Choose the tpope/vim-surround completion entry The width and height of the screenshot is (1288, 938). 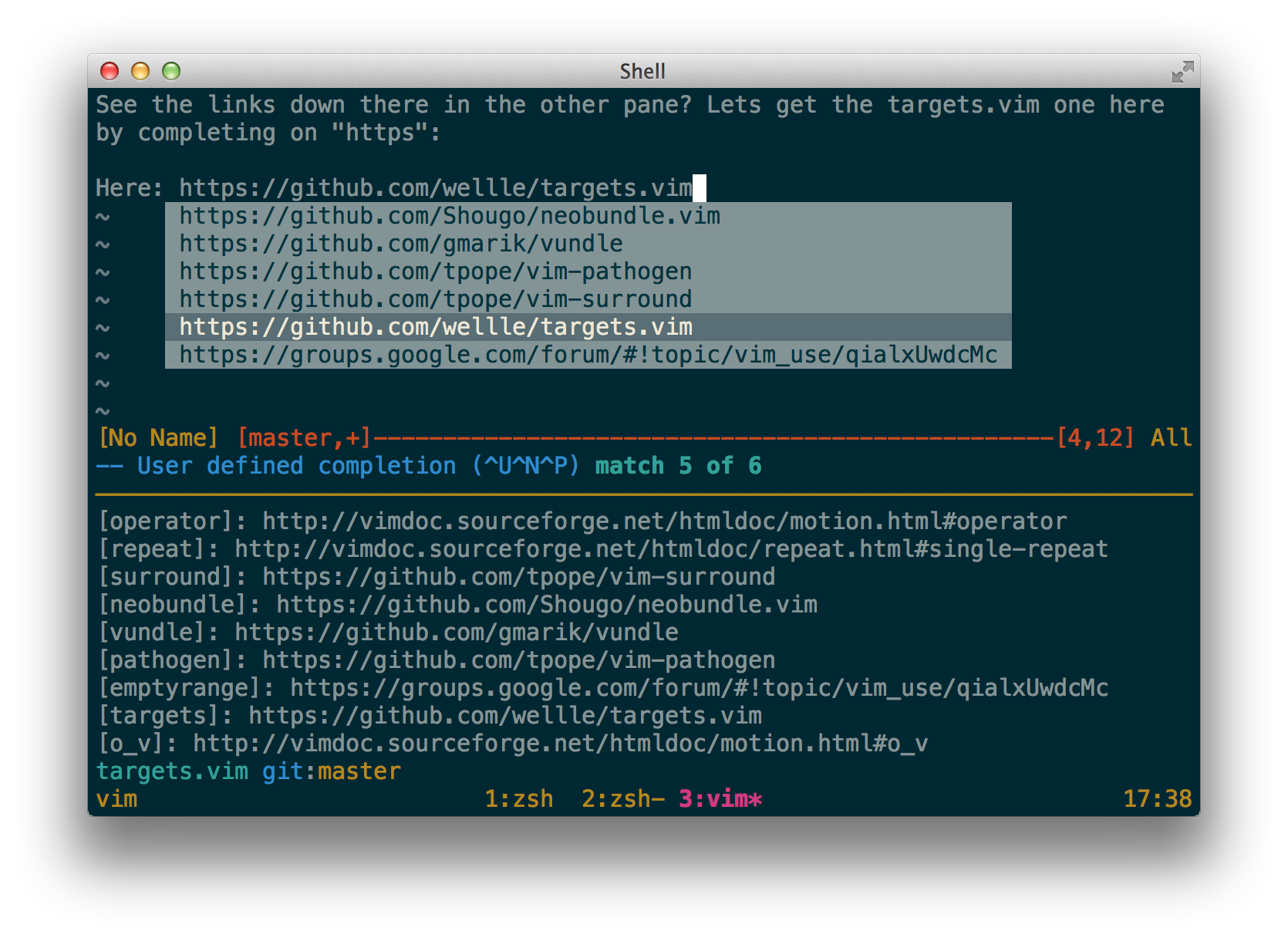pos(588,299)
